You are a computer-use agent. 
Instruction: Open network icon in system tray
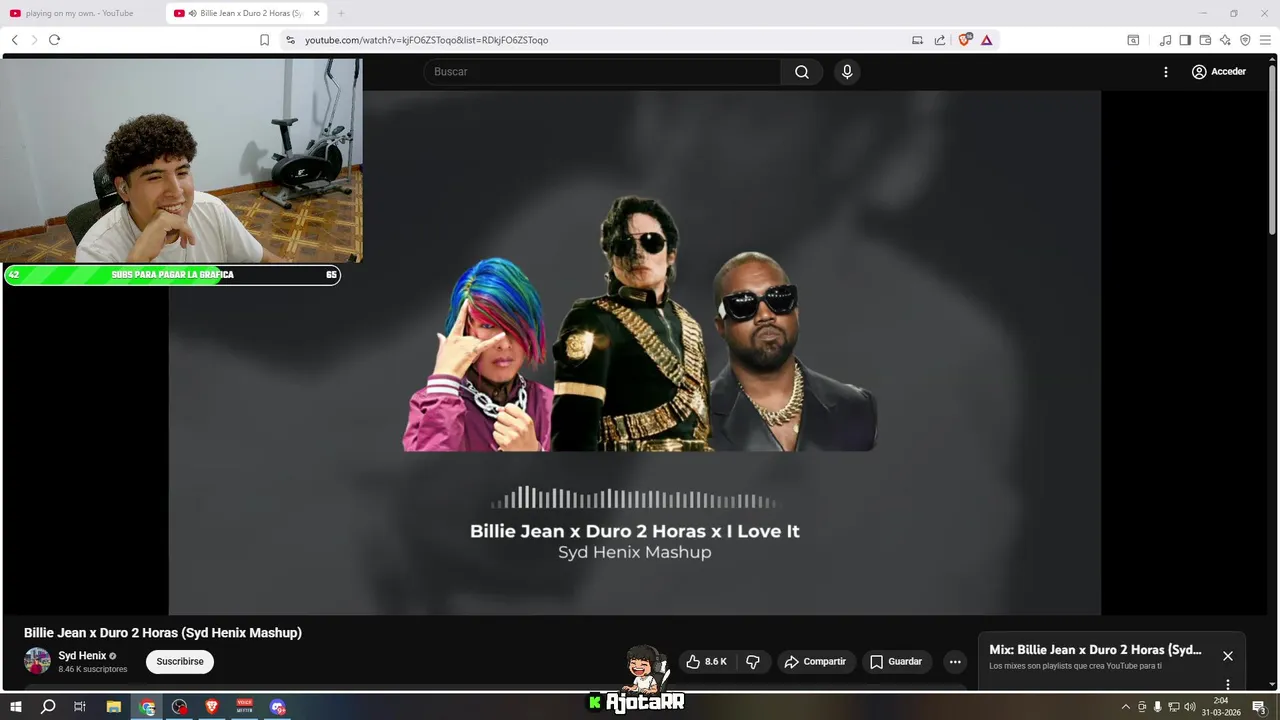1174,707
